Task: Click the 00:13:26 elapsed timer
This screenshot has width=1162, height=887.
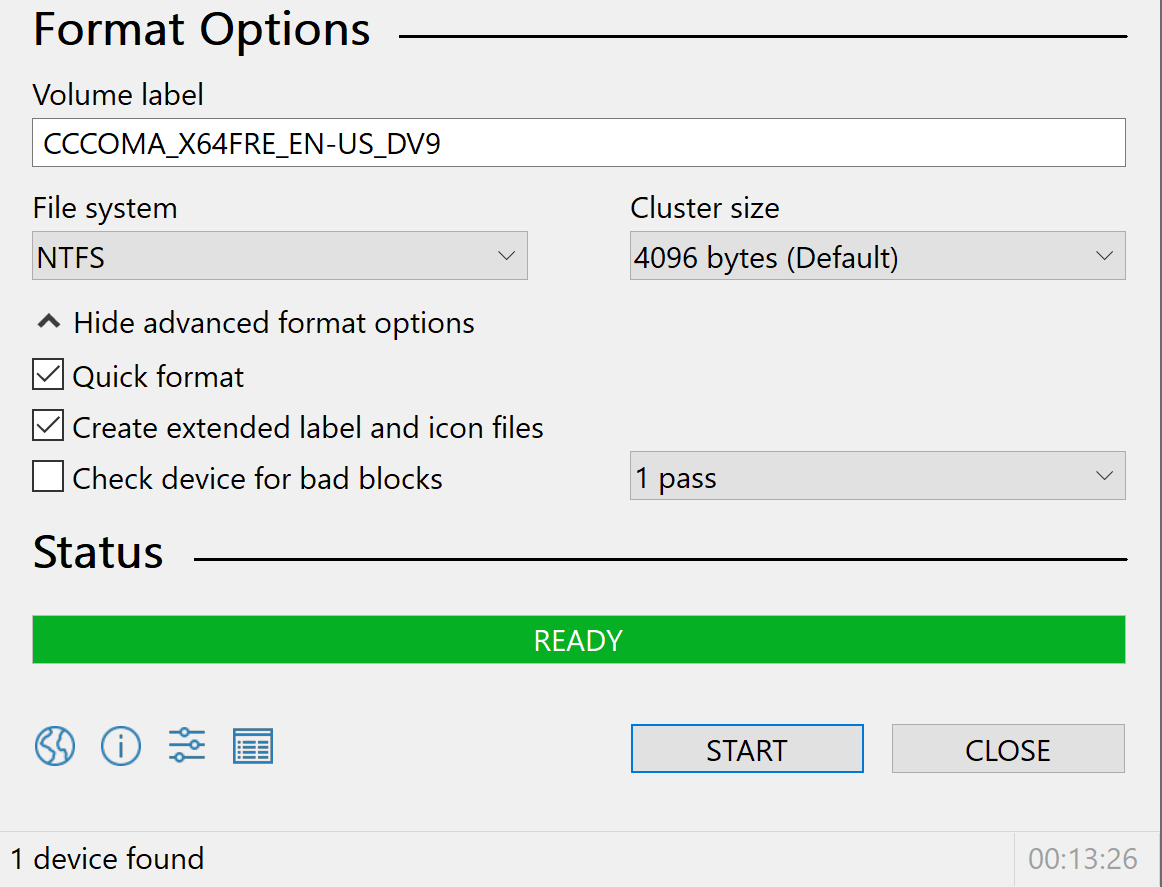Action: point(1082,859)
